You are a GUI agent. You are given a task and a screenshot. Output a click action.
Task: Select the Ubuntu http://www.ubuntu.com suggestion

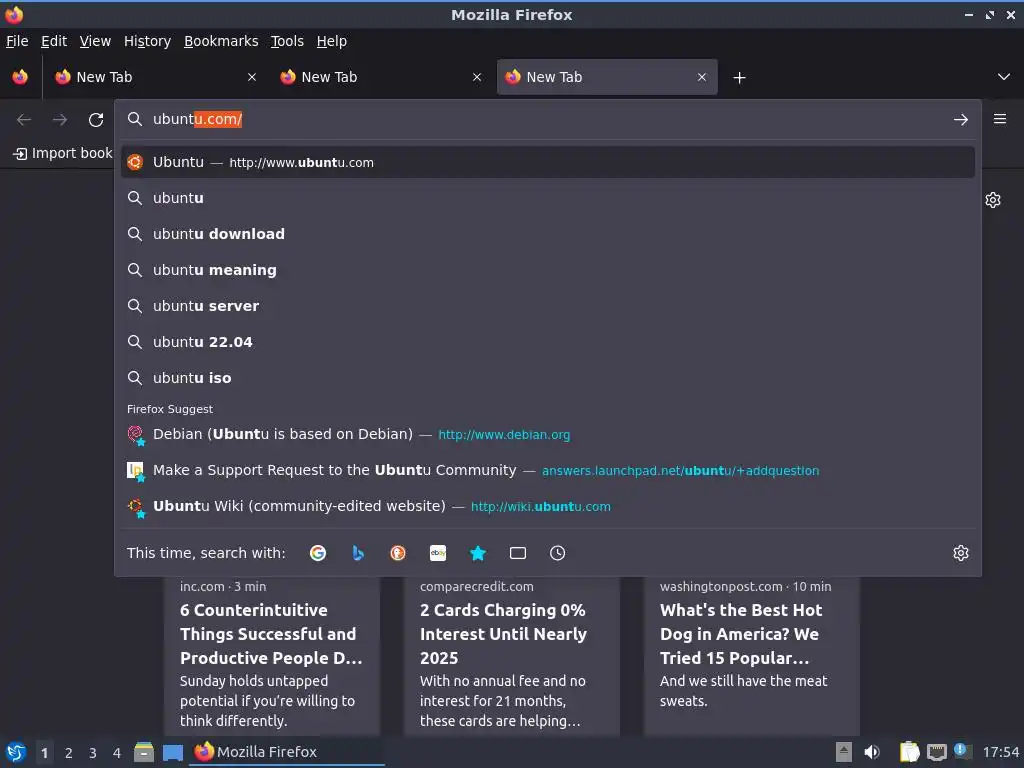pos(547,163)
